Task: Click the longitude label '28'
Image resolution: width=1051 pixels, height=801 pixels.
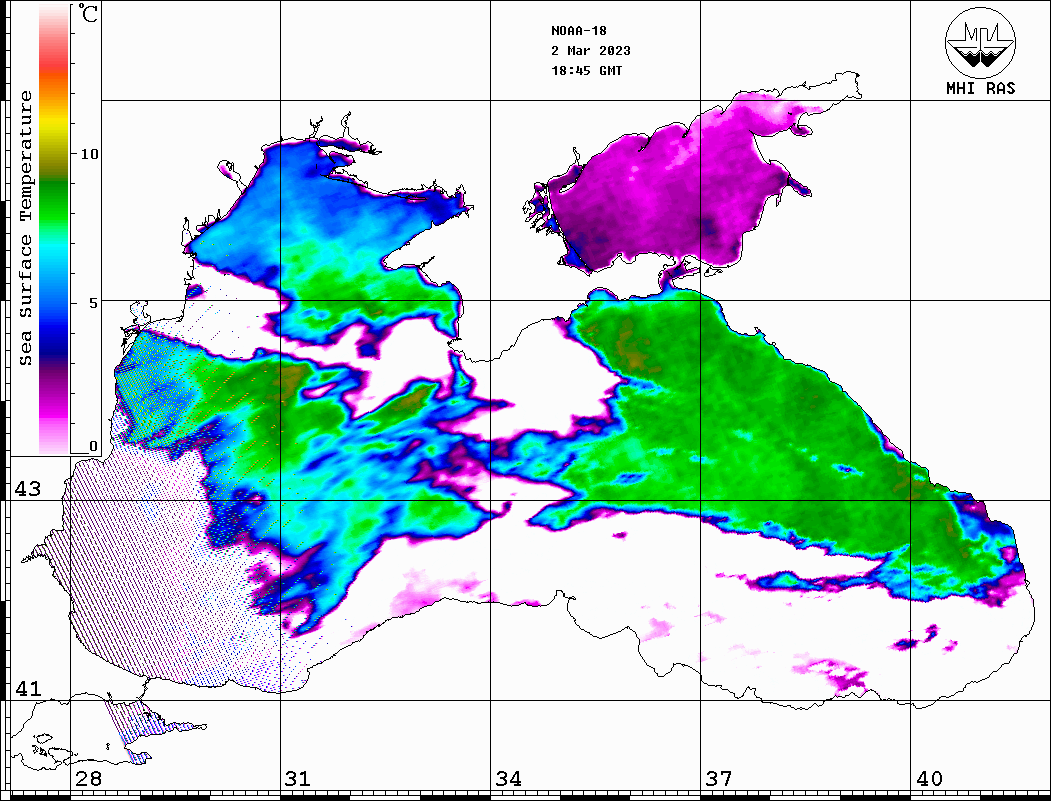Action: pyautogui.click(x=88, y=779)
